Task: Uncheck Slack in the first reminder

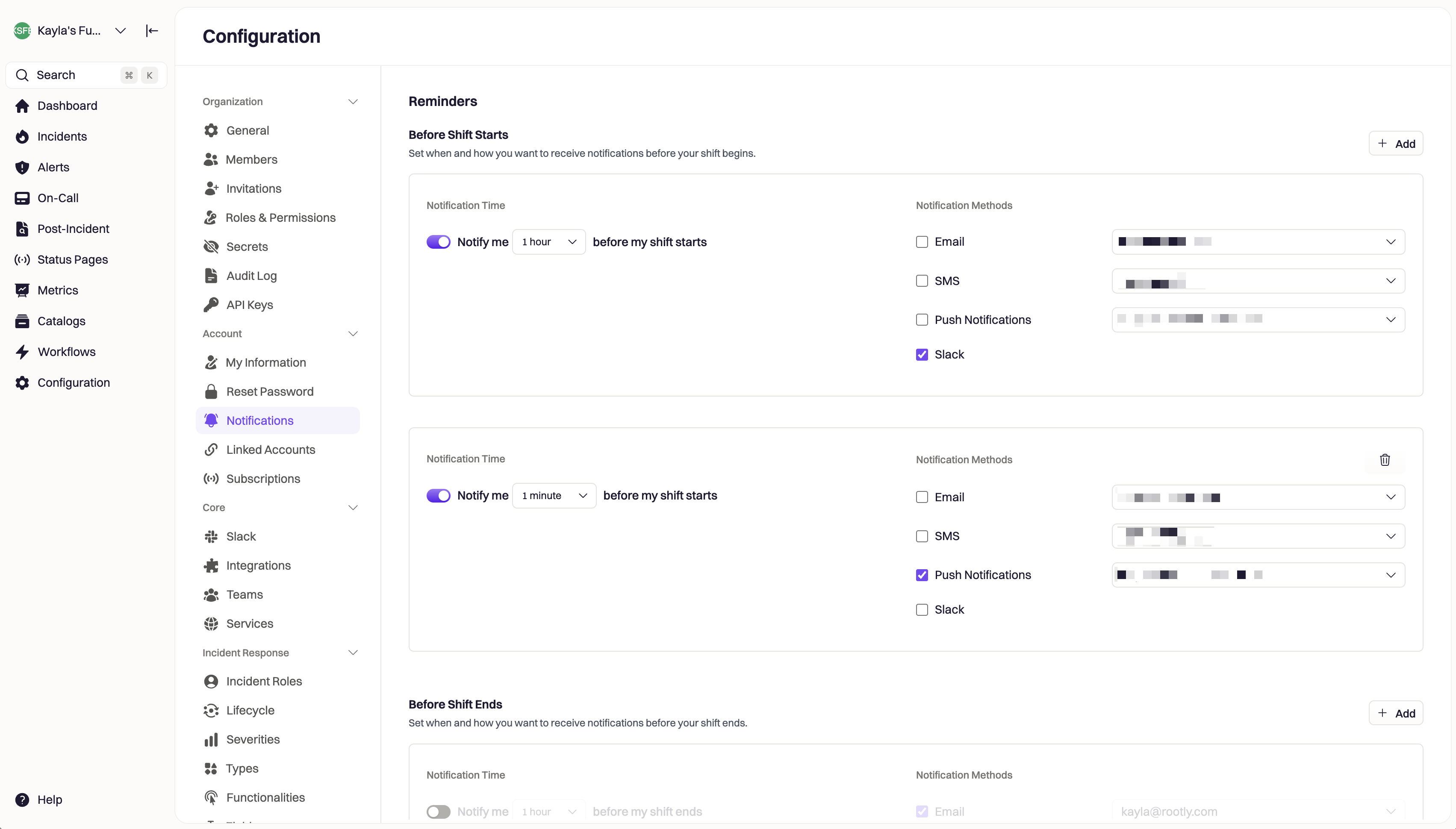Action: [x=921, y=355]
